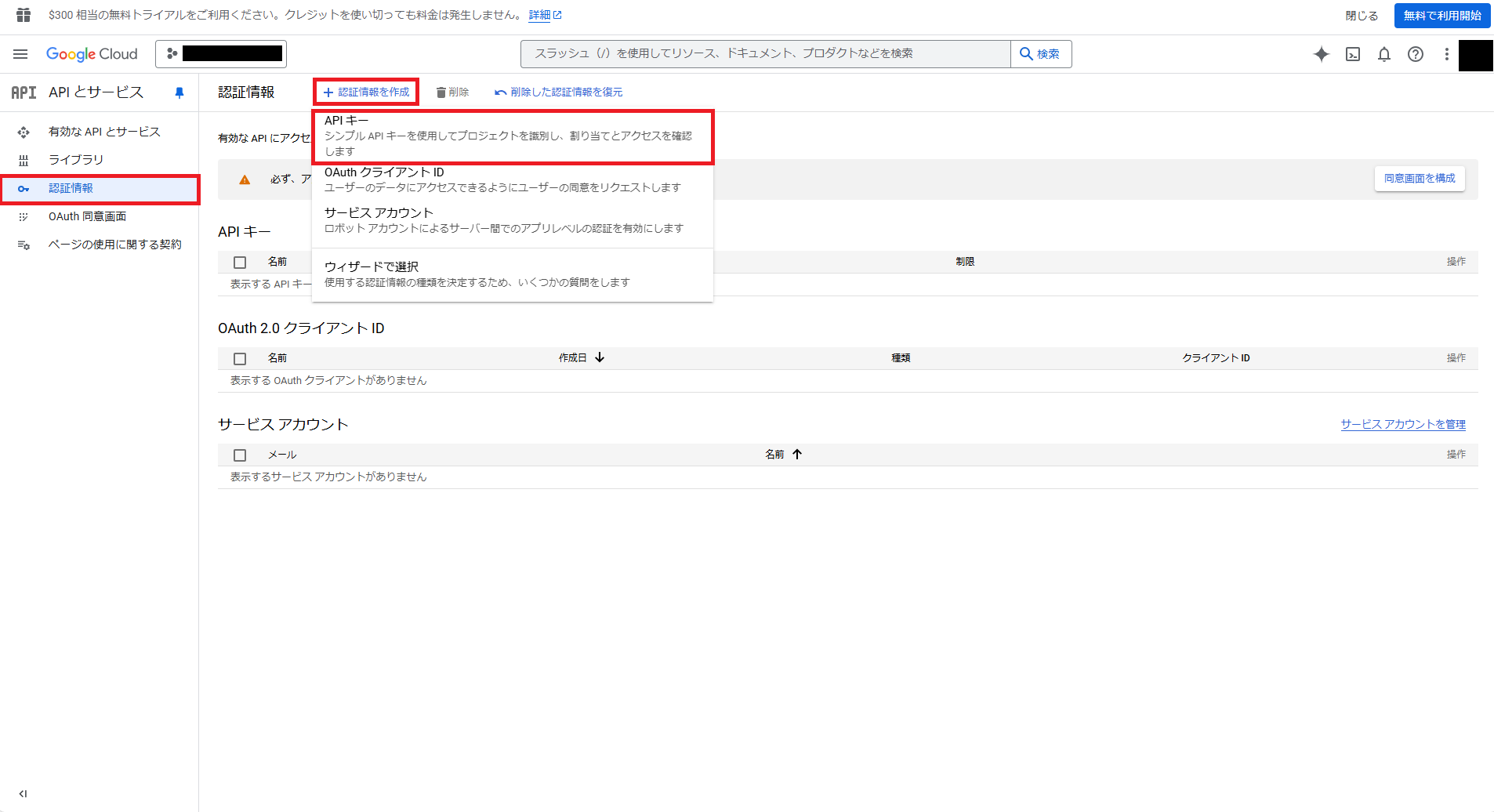This screenshot has width=1494, height=812.
Task: Open Gemini AI assistant sparkle icon
Action: click(1322, 54)
